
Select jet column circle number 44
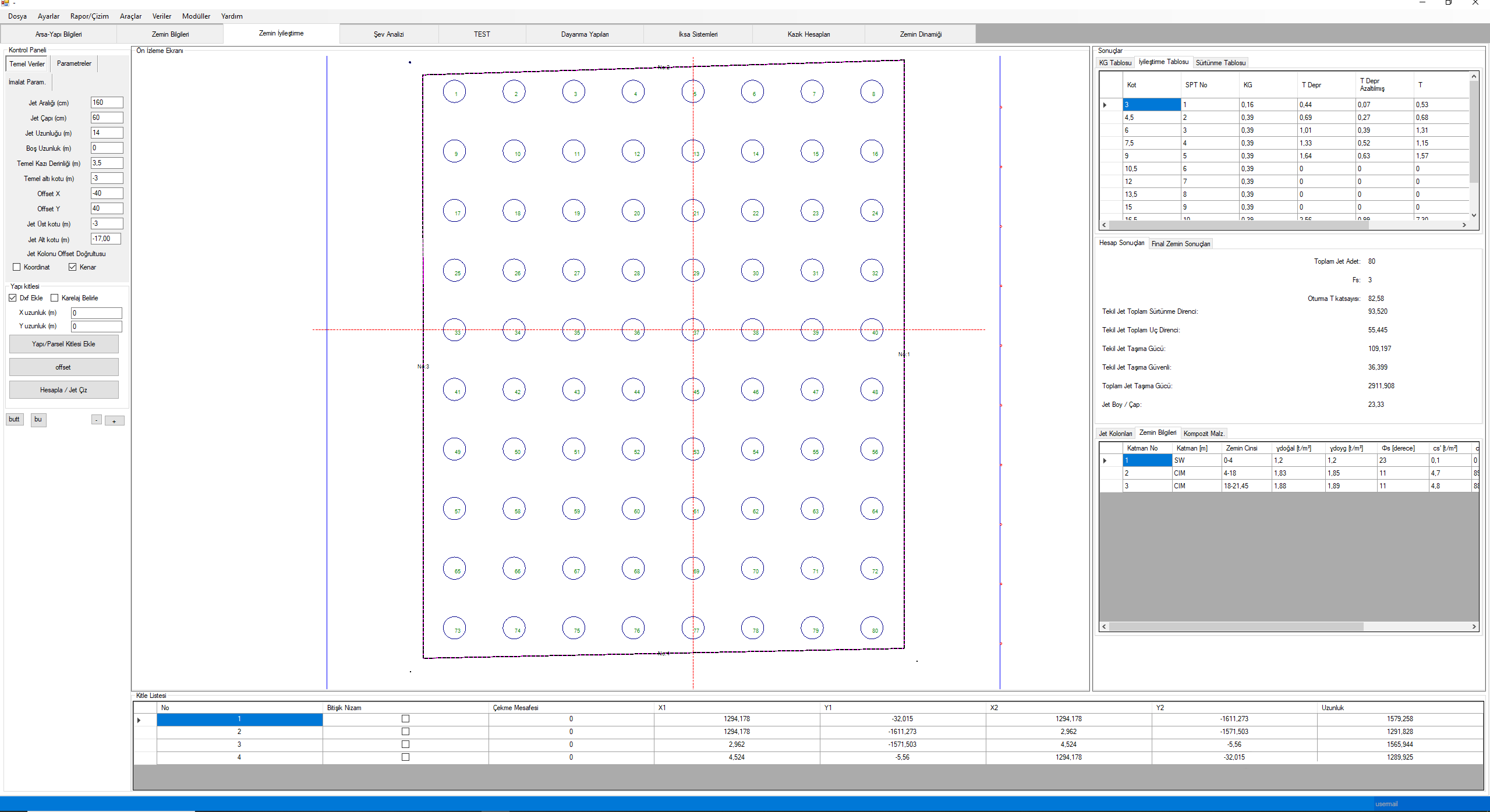point(633,390)
